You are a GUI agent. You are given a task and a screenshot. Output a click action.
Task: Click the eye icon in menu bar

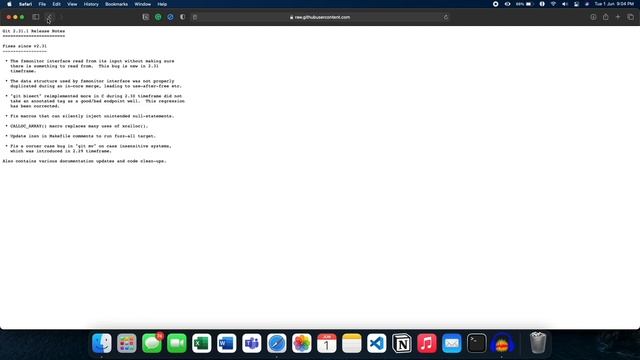pos(507,4)
